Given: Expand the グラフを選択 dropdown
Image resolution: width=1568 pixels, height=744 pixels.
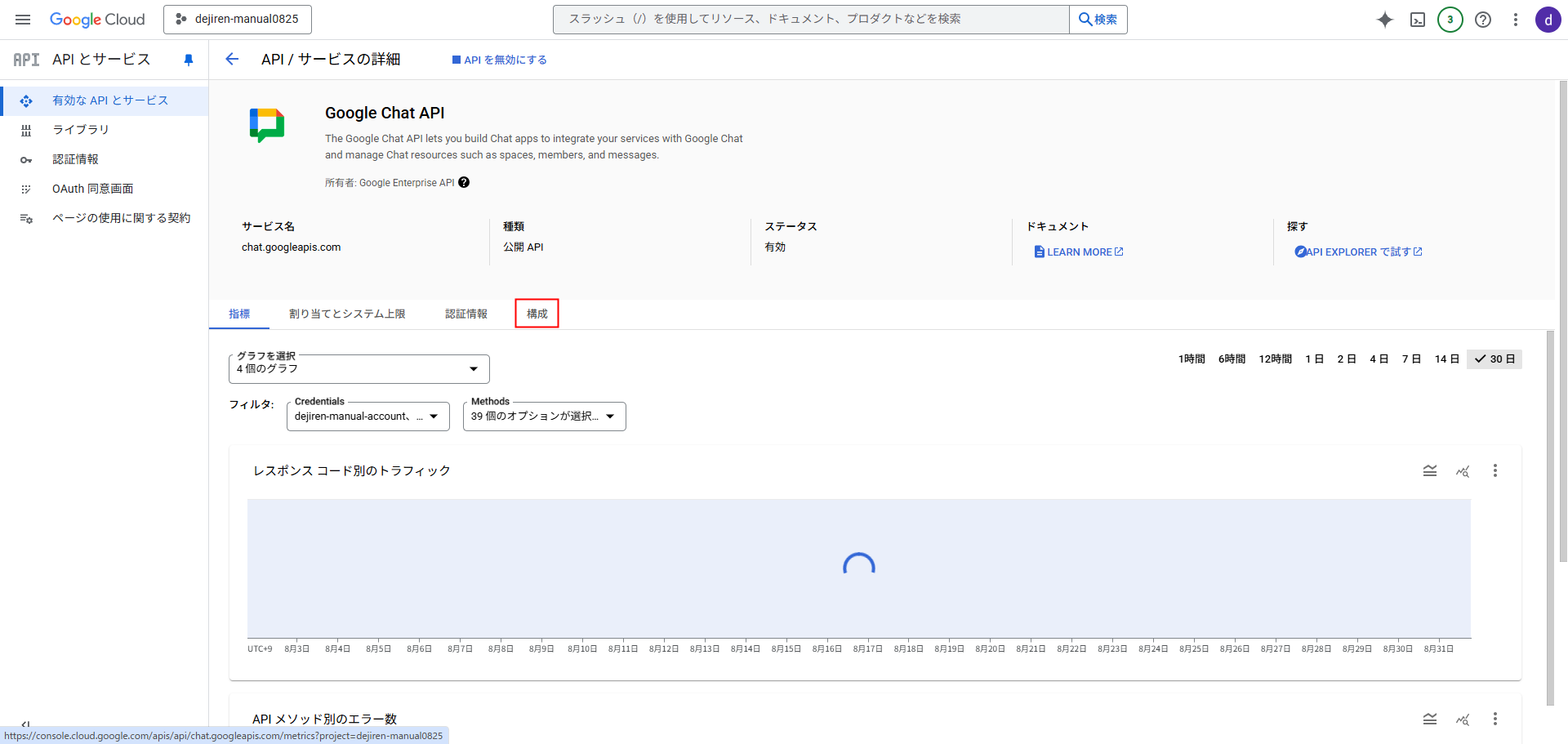Looking at the screenshot, I should pyautogui.click(x=359, y=369).
